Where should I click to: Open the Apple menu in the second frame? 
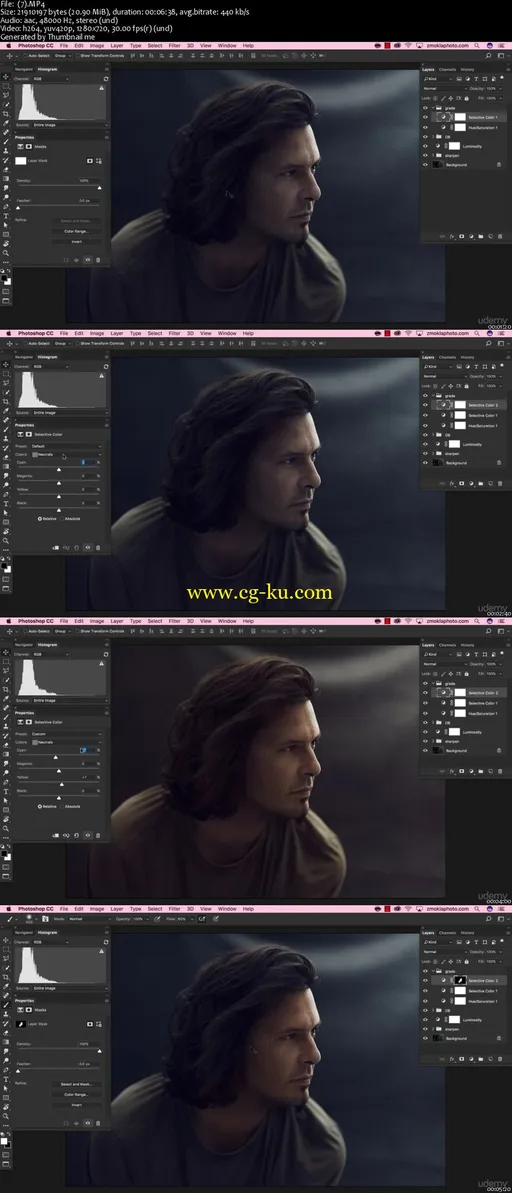8,333
